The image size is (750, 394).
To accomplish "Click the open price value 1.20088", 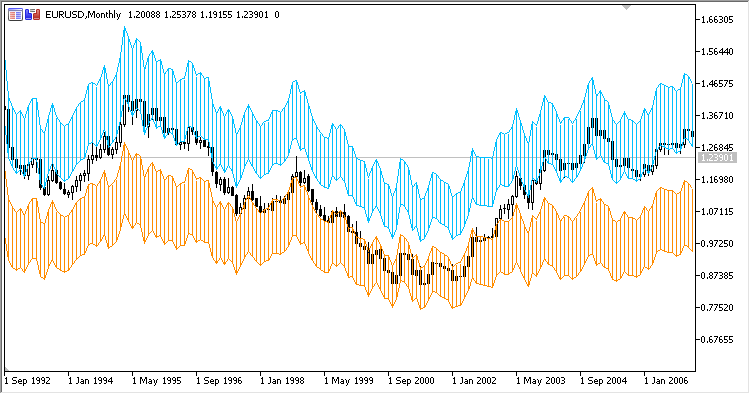I will [x=144, y=15].
